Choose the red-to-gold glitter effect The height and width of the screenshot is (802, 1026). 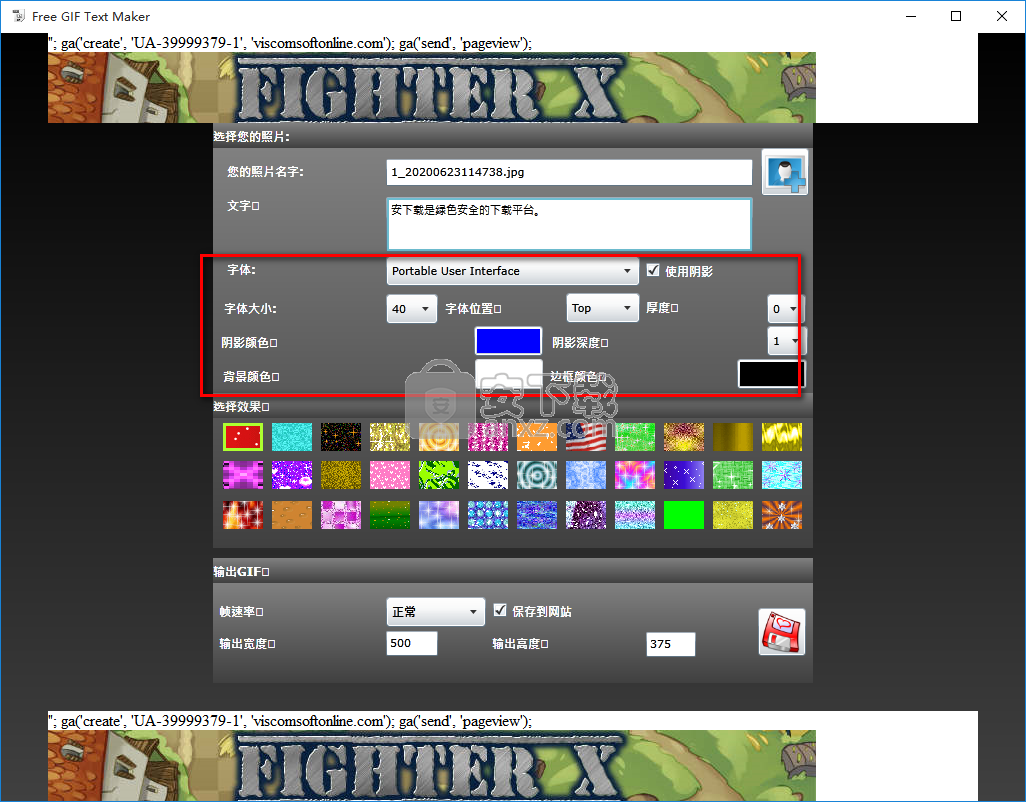click(x=684, y=437)
